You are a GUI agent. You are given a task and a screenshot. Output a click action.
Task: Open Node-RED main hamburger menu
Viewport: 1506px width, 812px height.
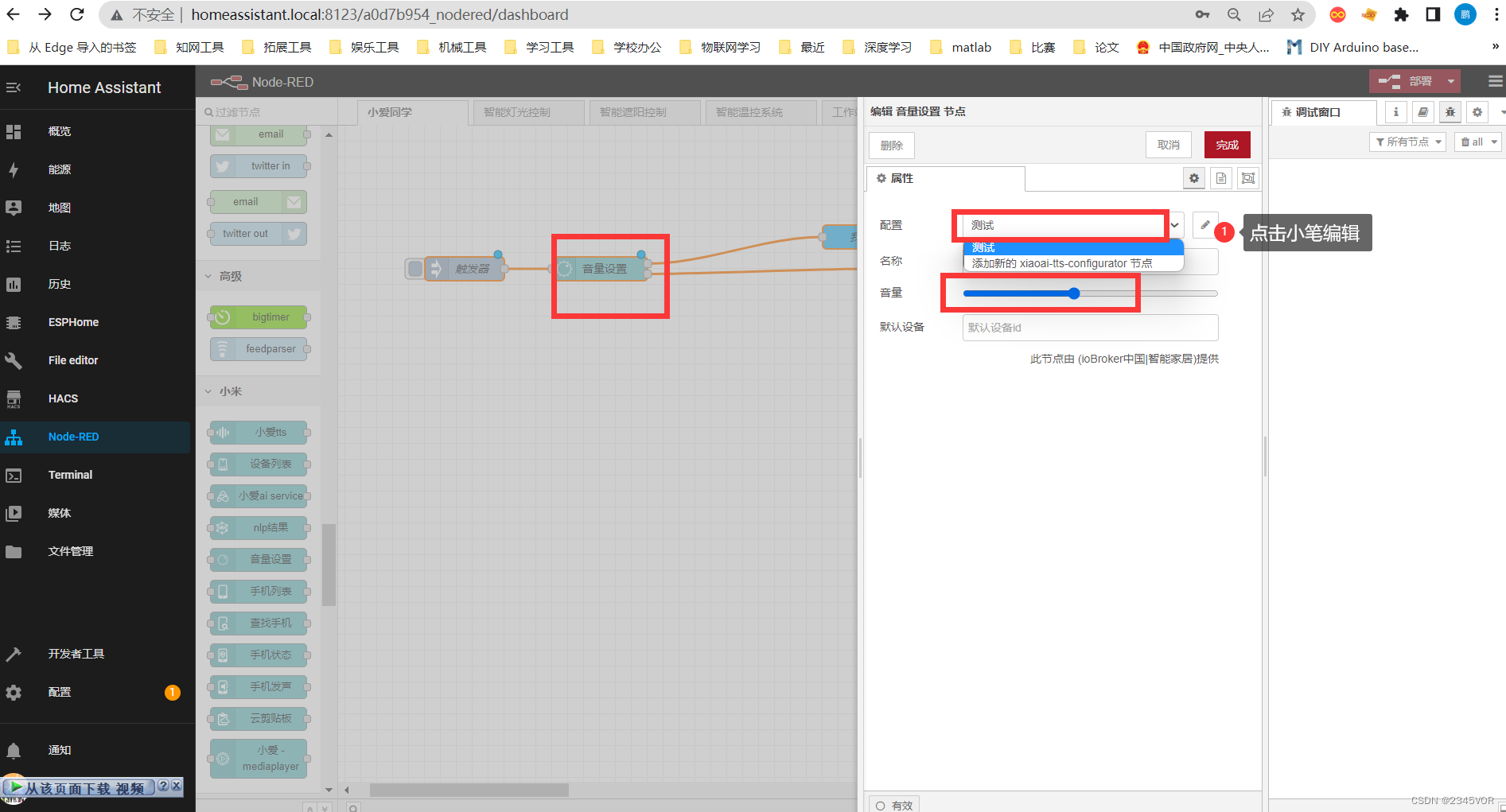click(x=1495, y=81)
